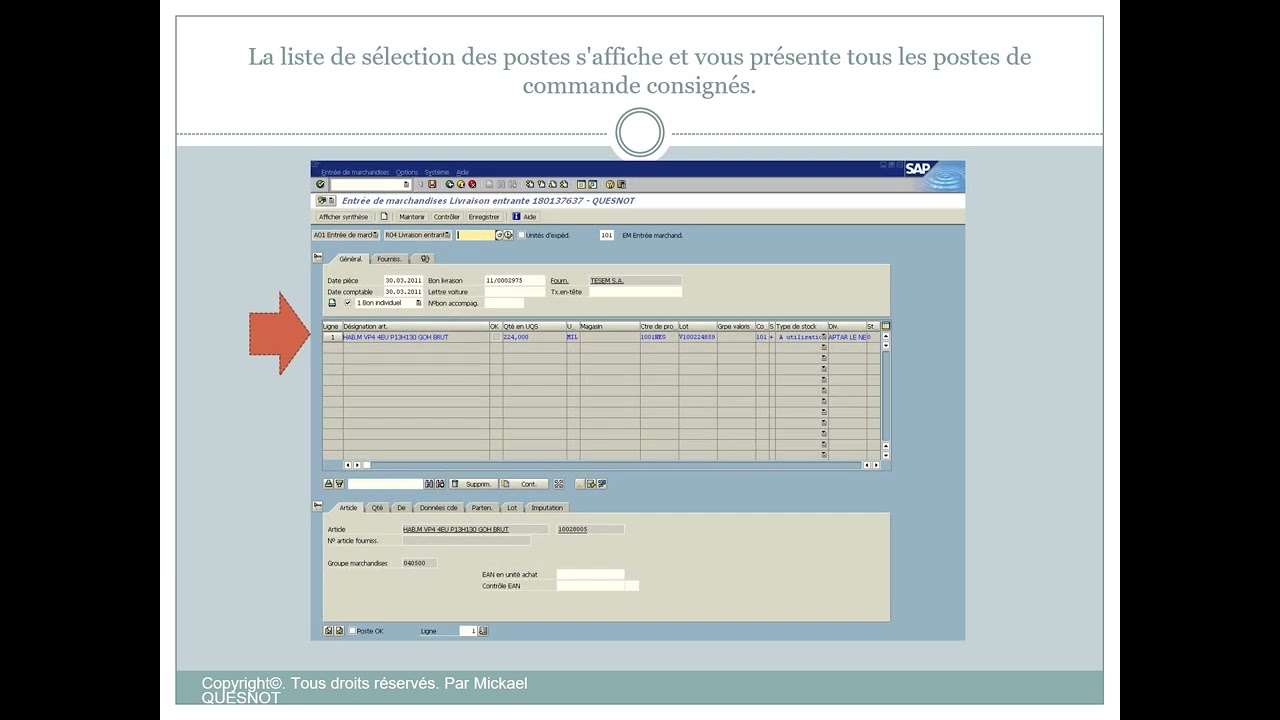Click the Aide info button
Viewport: 1280px width, 720px height.
524,217
